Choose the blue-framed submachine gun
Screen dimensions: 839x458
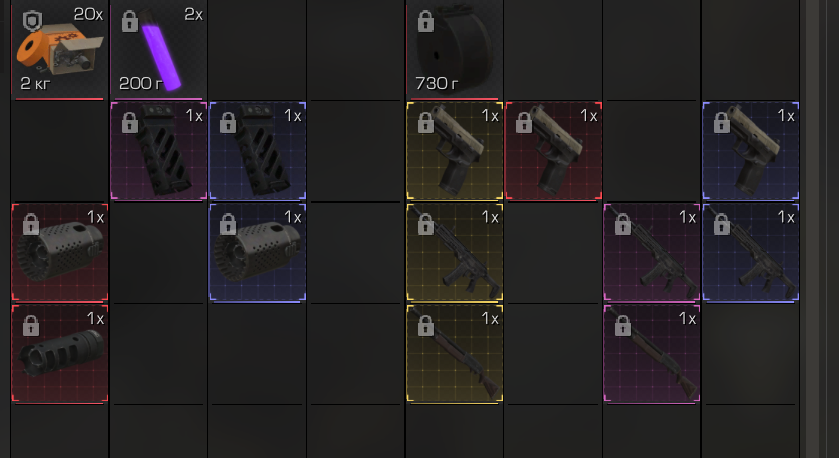(751, 252)
